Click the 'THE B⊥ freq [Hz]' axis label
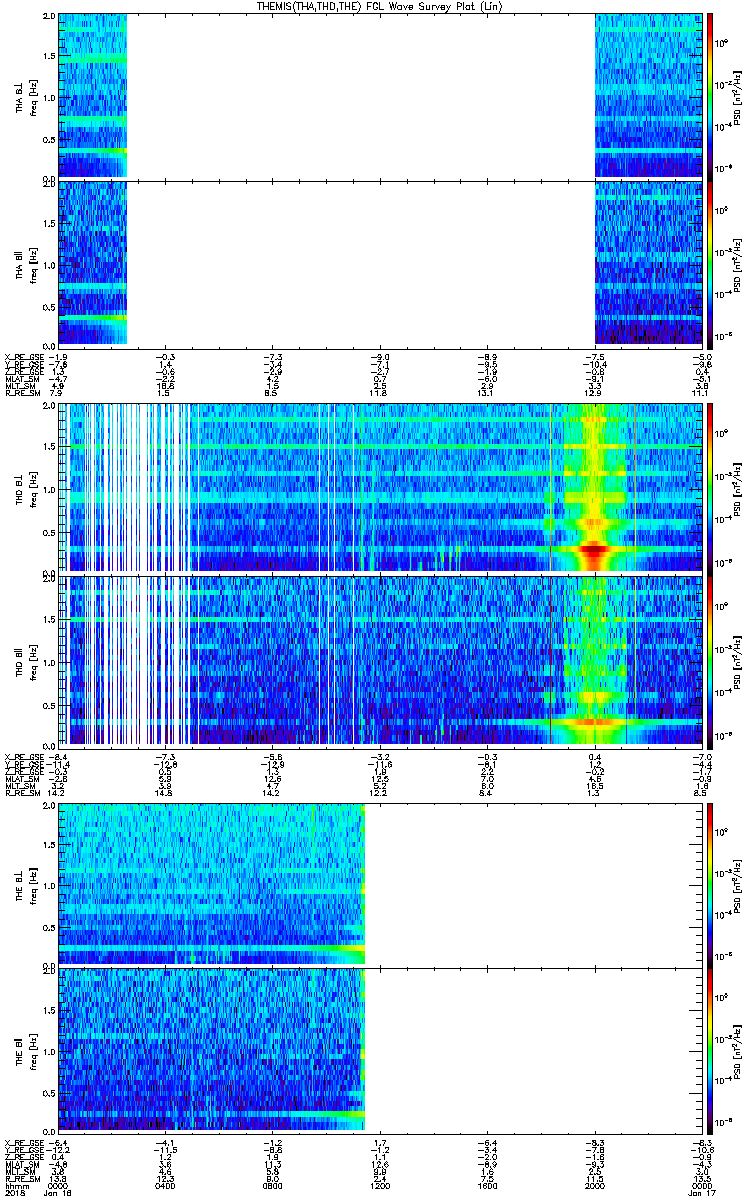 point(25,884)
